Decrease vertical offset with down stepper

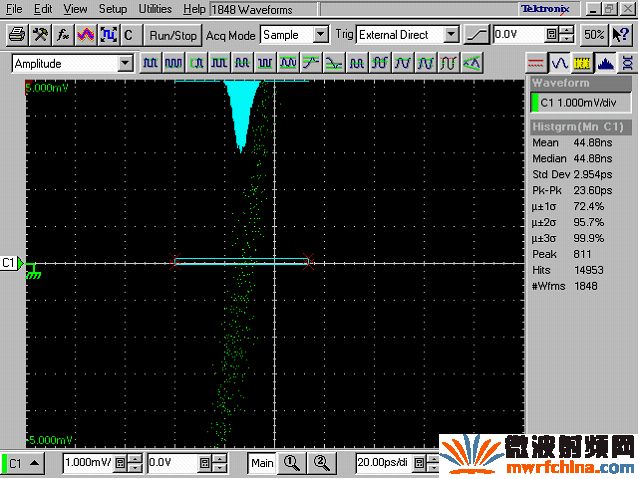point(220,468)
